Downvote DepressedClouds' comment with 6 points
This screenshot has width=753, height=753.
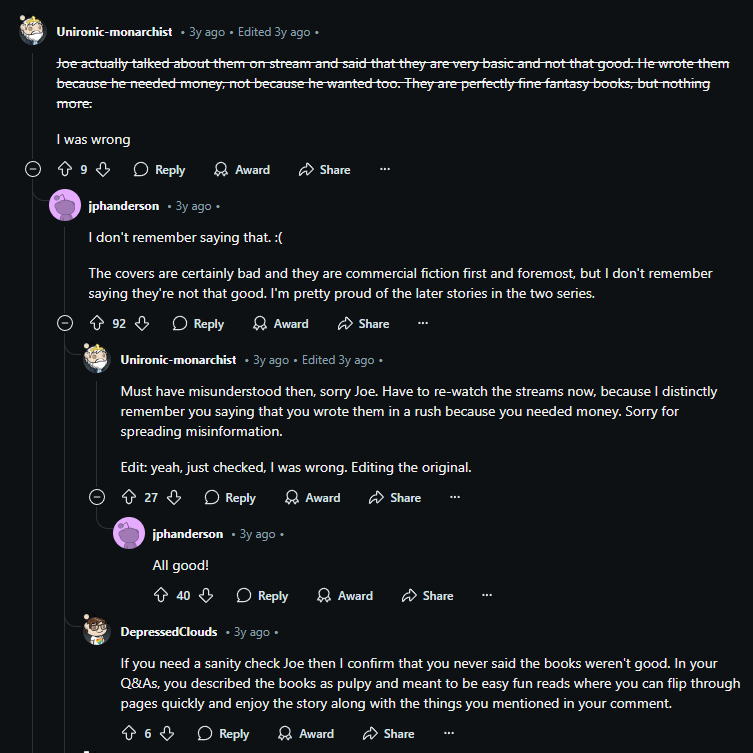166,733
